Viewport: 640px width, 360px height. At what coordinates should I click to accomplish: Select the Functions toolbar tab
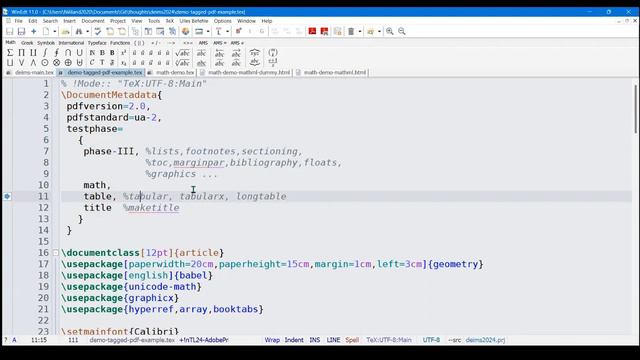tap(120, 43)
